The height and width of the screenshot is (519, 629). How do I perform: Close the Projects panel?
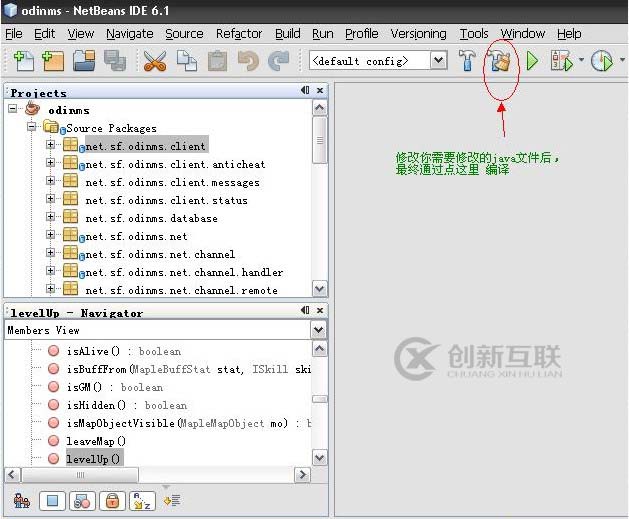320,91
